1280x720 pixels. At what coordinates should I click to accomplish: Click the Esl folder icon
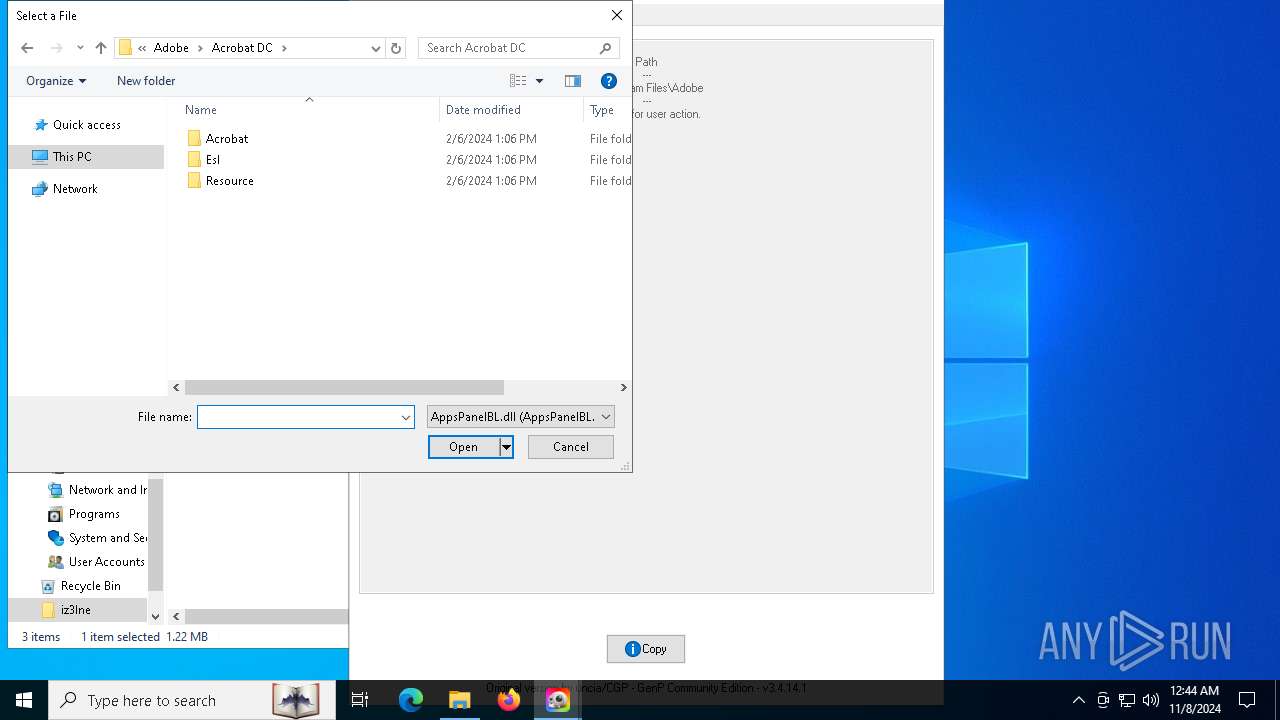(194, 160)
